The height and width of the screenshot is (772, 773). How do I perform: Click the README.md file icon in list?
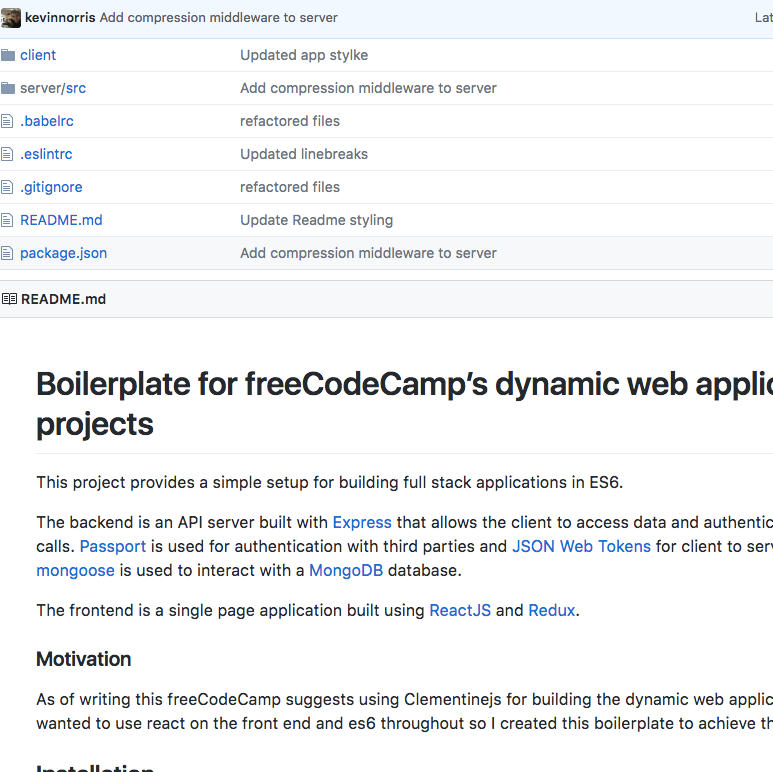coord(7,220)
